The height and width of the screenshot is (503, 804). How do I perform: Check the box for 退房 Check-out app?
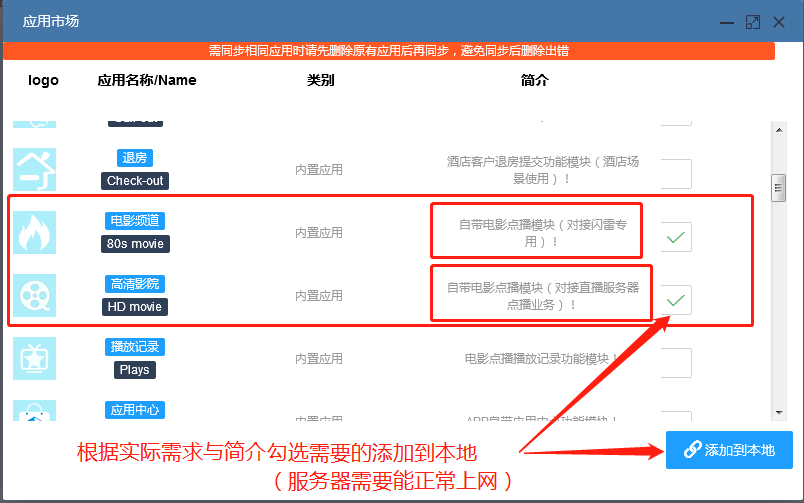click(677, 174)
